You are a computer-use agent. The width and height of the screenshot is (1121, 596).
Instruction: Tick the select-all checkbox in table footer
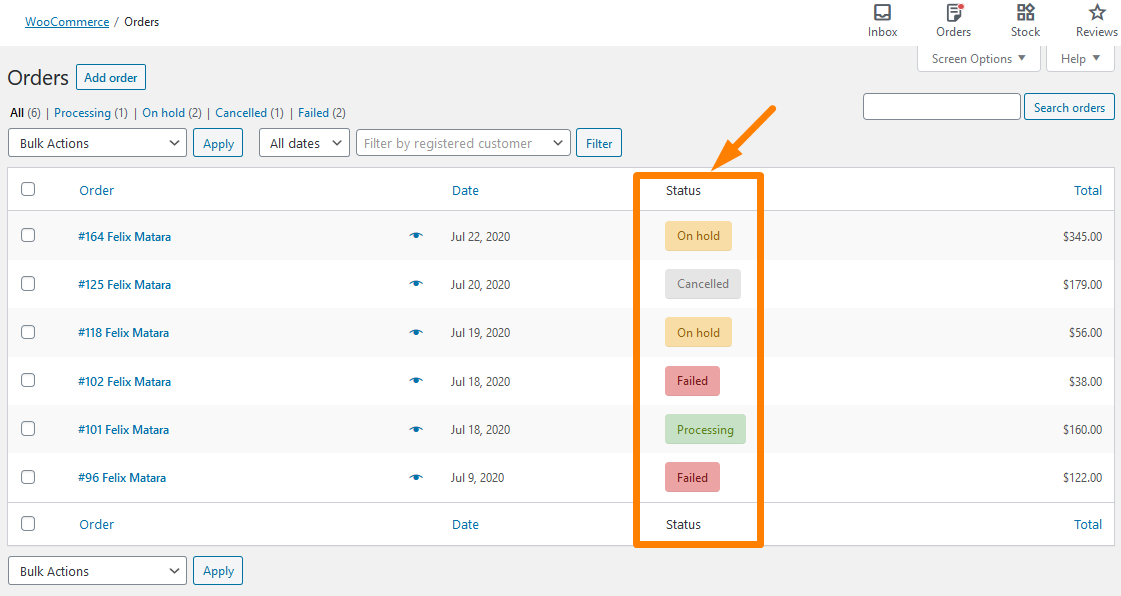click(x=28, y=524)
